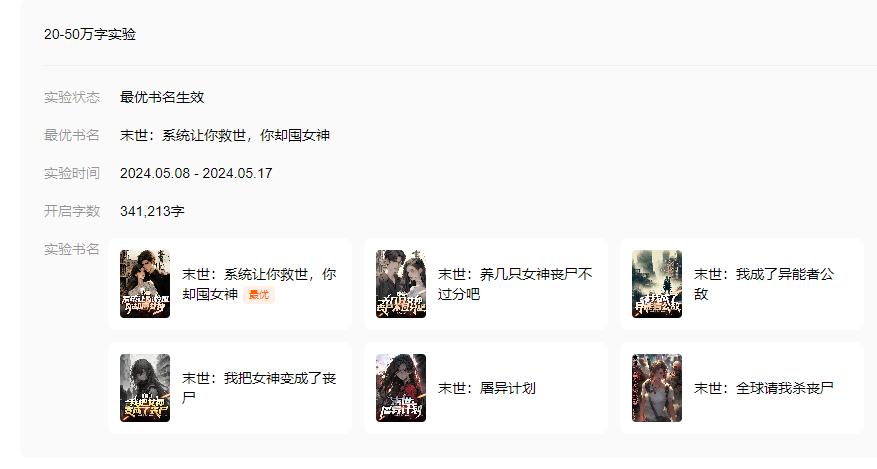Select title text 末世：我成了异能者公敌
Viewport: 877px width, 469px height.
point(763,284)
